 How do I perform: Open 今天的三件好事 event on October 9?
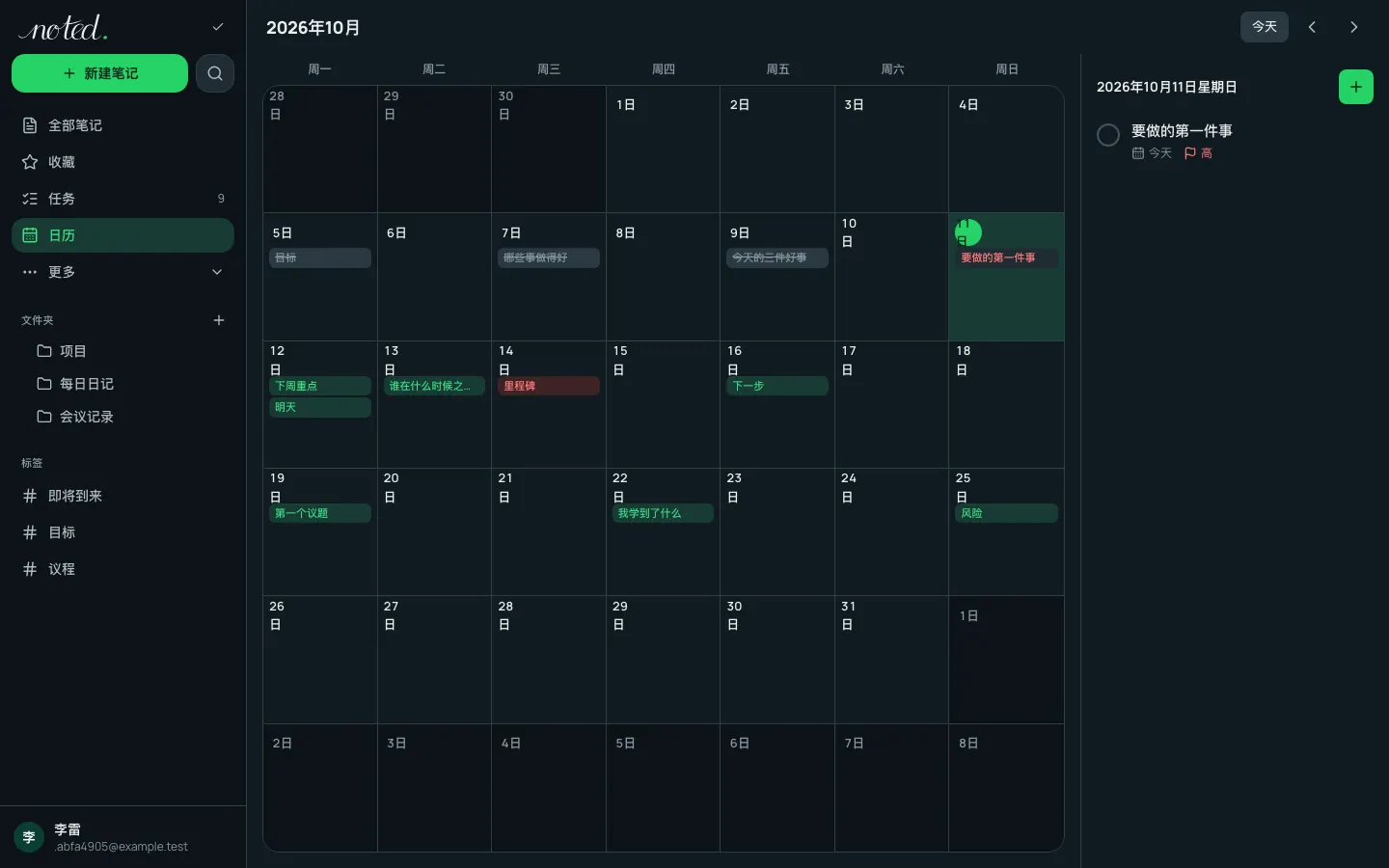point(777,258)
